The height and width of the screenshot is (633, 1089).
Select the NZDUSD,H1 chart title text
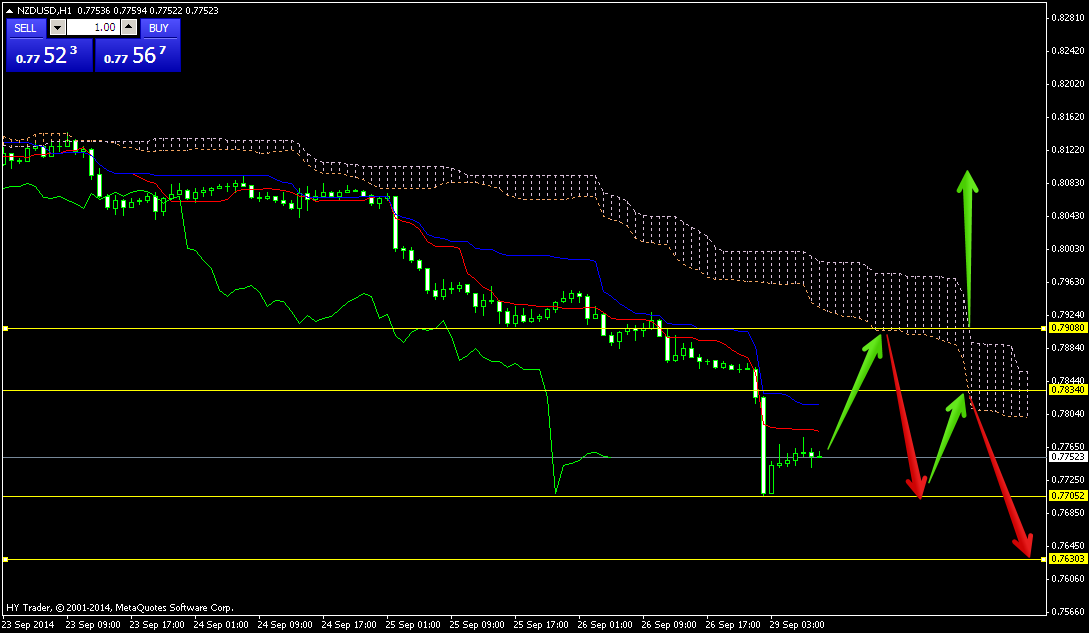44,10
